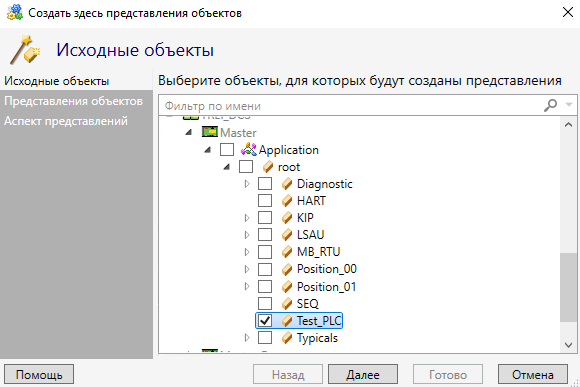This screenshot has width=580, height=387.
Task: Click the Готово button
Action: pyautogui.click(x=448, y=374)
